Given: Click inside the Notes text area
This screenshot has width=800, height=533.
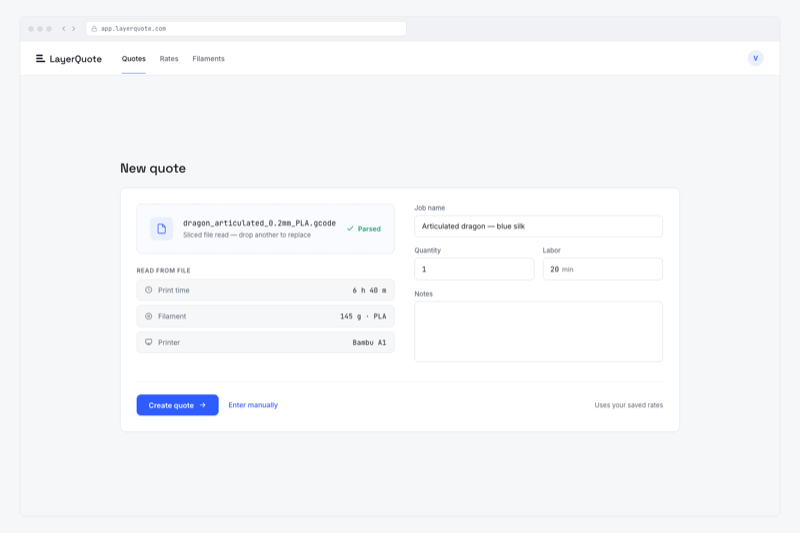Looking at the screenshot, I should pyautogui.click(x=538, y=332).
